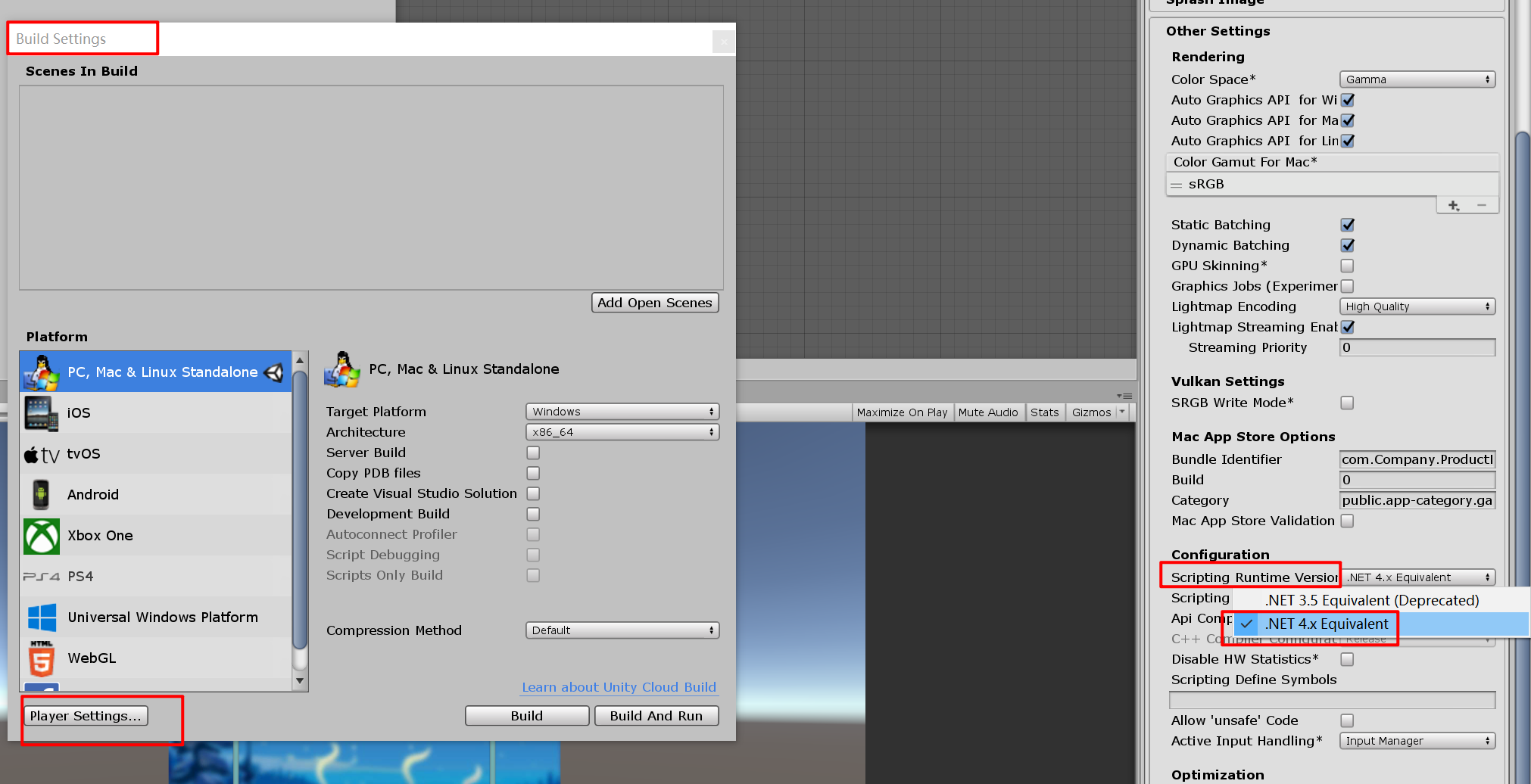This screenshot has height=784, width=1531.
Task: Select .NET 3.5 Equivalent (Deprecated) option
Action: (1371, 600)
